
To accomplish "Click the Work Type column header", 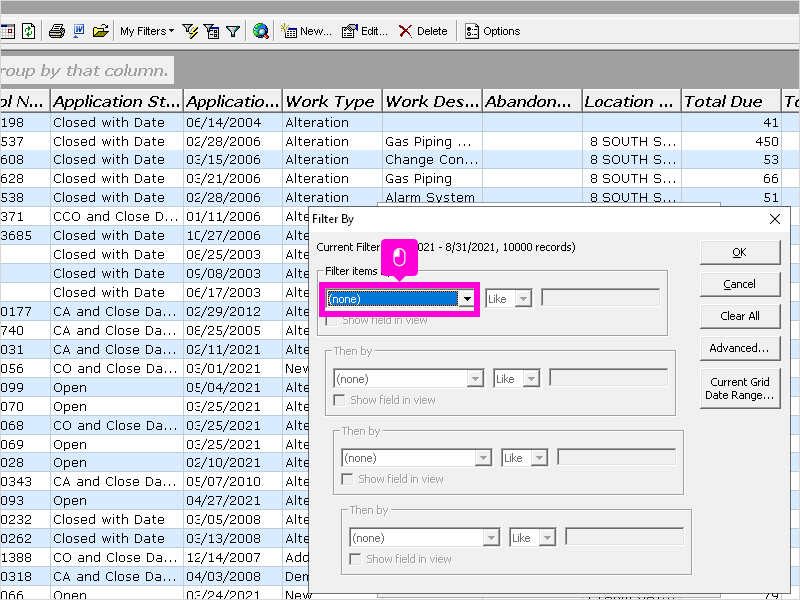I will pos(331,102).
